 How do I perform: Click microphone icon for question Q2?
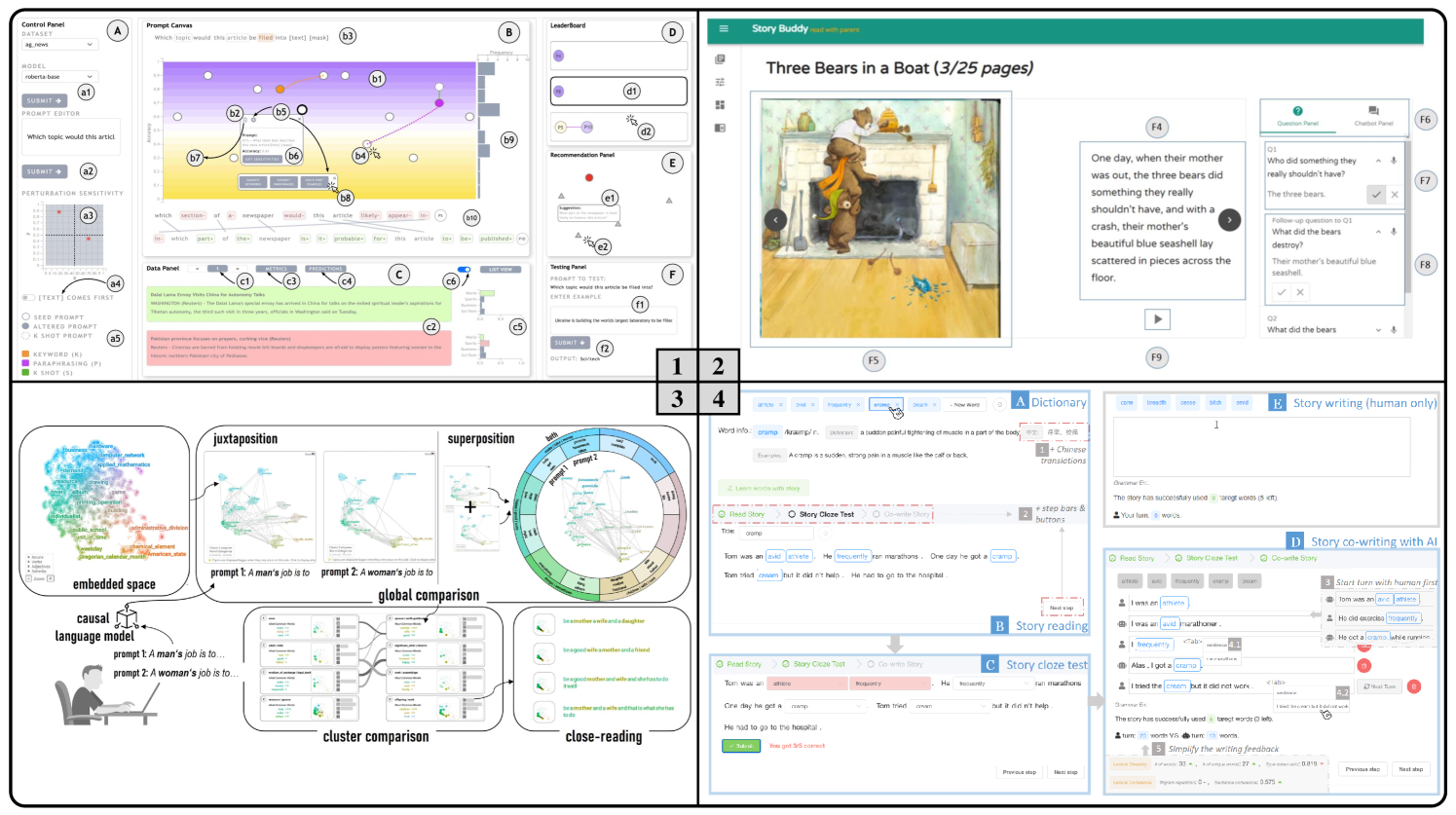tap(1394, 330)
